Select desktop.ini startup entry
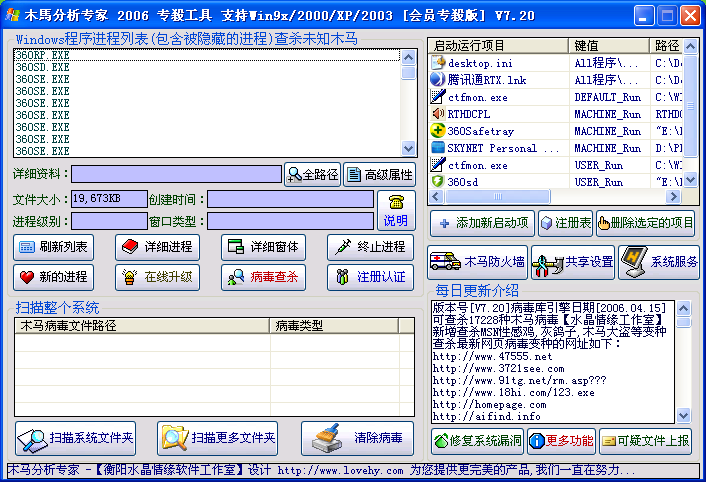Screen dimensions: 706x482 [x=556, y=63]
